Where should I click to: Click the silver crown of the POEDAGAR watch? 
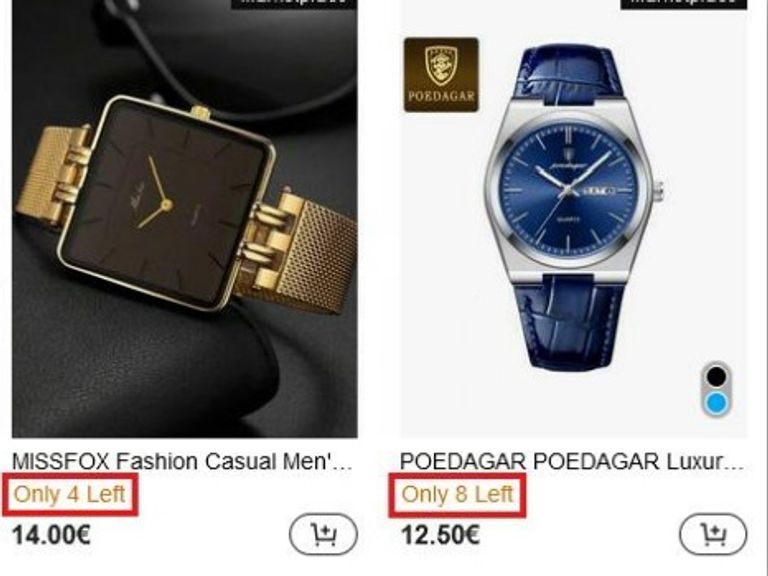[x=659, y=190]
